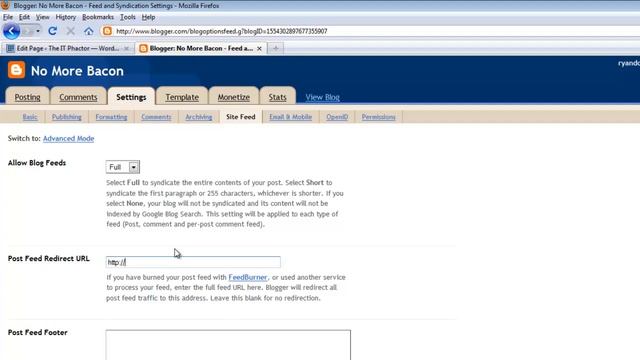The height and width of the screenshot is (360, 640).
Task: Go to Comments settings sub-tab
Action: tap(156, 117)
